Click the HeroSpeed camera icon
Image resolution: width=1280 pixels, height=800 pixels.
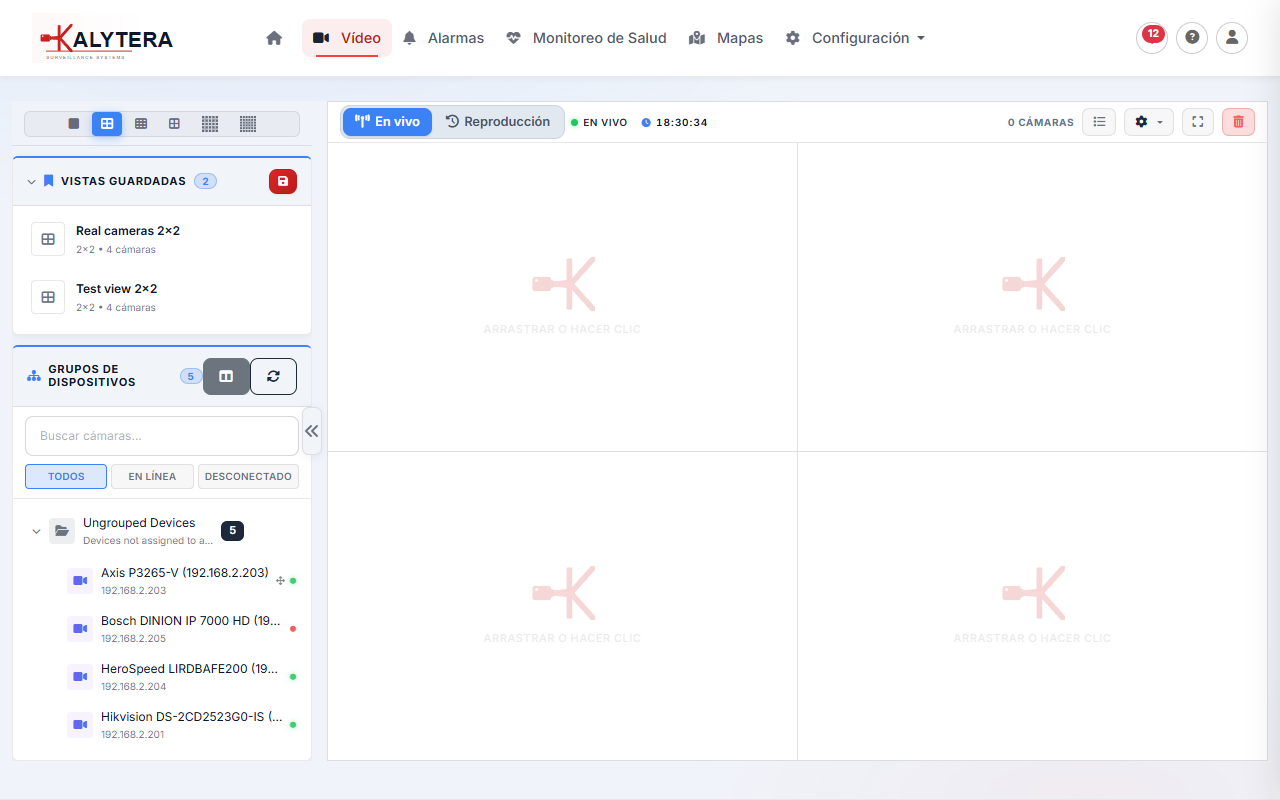[x=80, y=677]
